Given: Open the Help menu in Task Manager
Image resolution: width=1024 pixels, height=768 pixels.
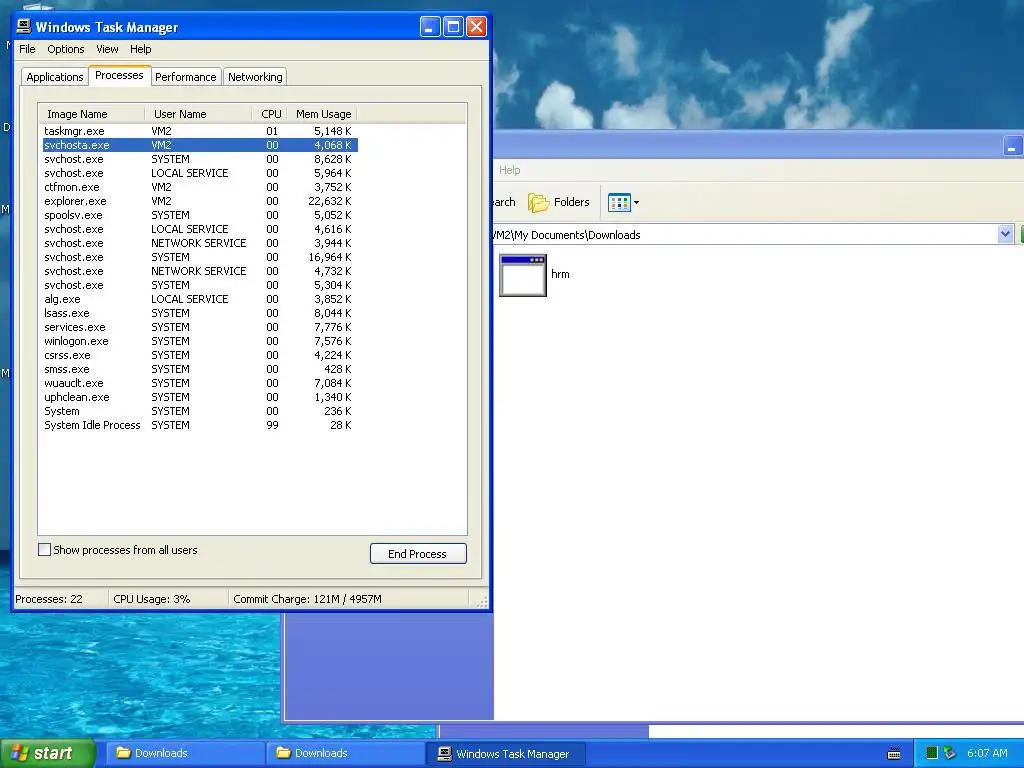Looking at the screenshot, I should (140, 49).
